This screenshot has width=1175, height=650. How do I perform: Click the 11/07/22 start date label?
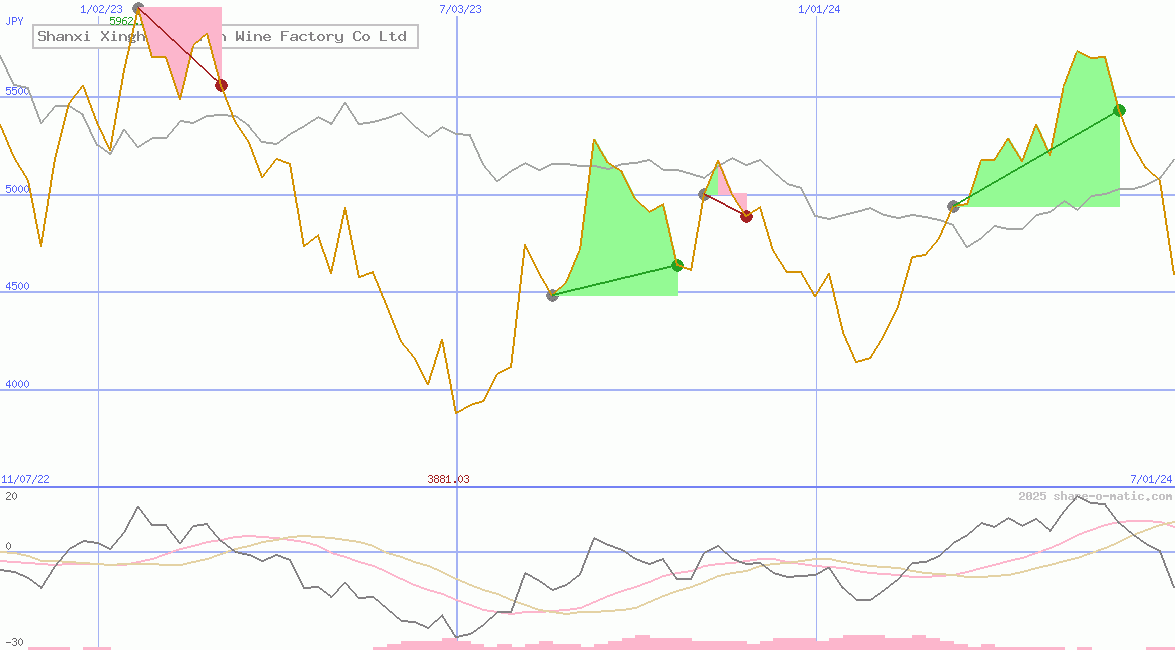click(25, 479)
